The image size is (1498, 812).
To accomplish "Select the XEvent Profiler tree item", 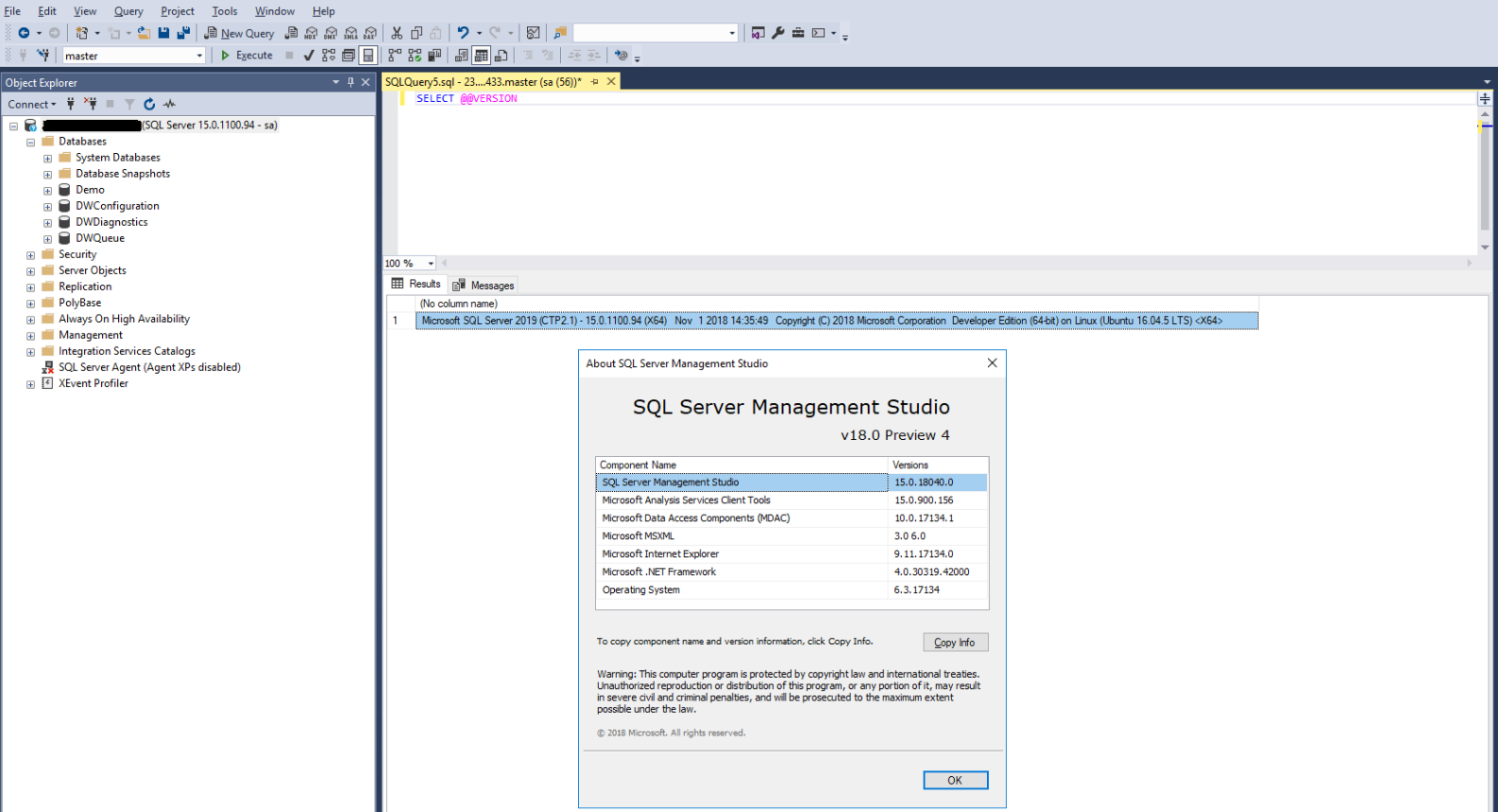I will tap(94, 383).
